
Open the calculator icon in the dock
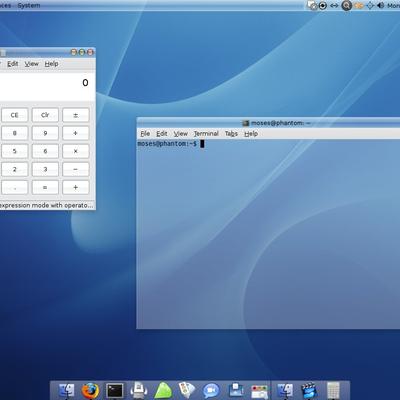pos(333,390)
